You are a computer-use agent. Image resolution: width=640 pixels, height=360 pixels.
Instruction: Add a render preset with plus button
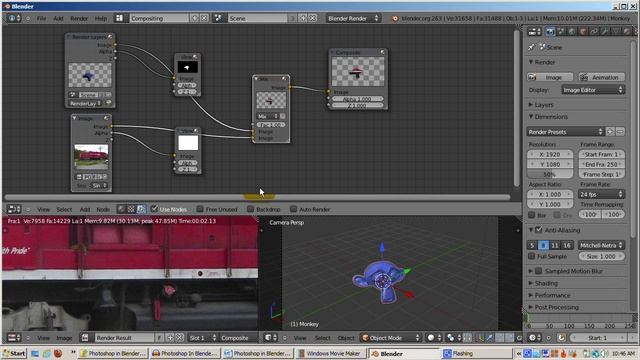click(x=610, y=131)
